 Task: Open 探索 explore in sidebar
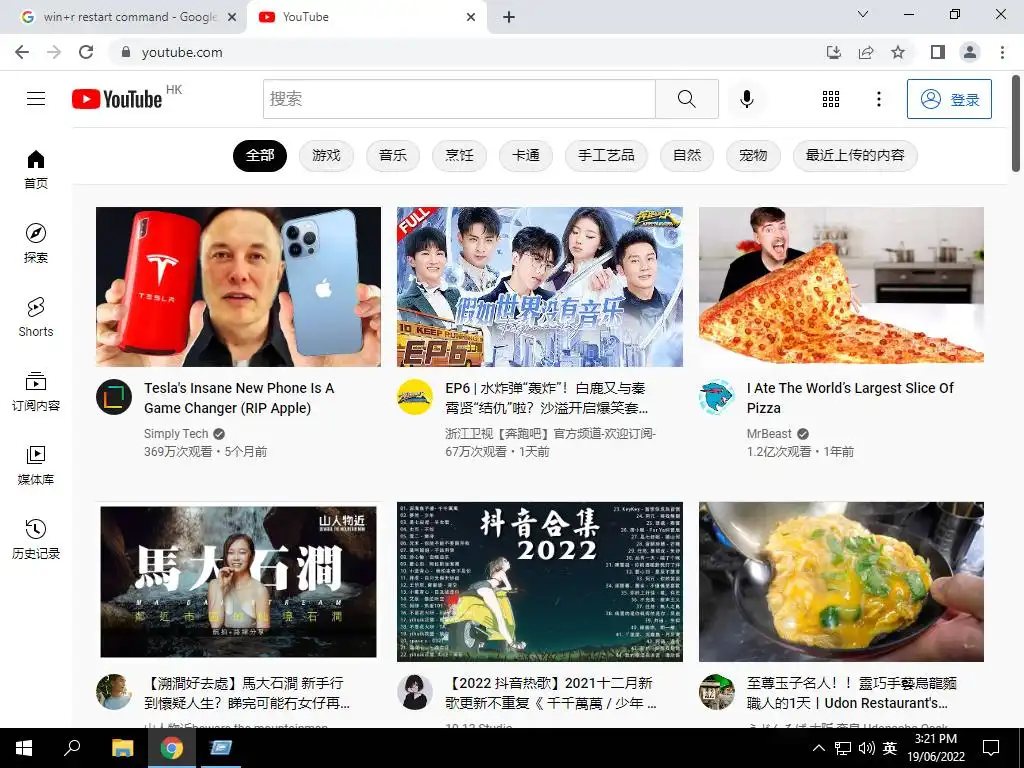tap(36, 244)
